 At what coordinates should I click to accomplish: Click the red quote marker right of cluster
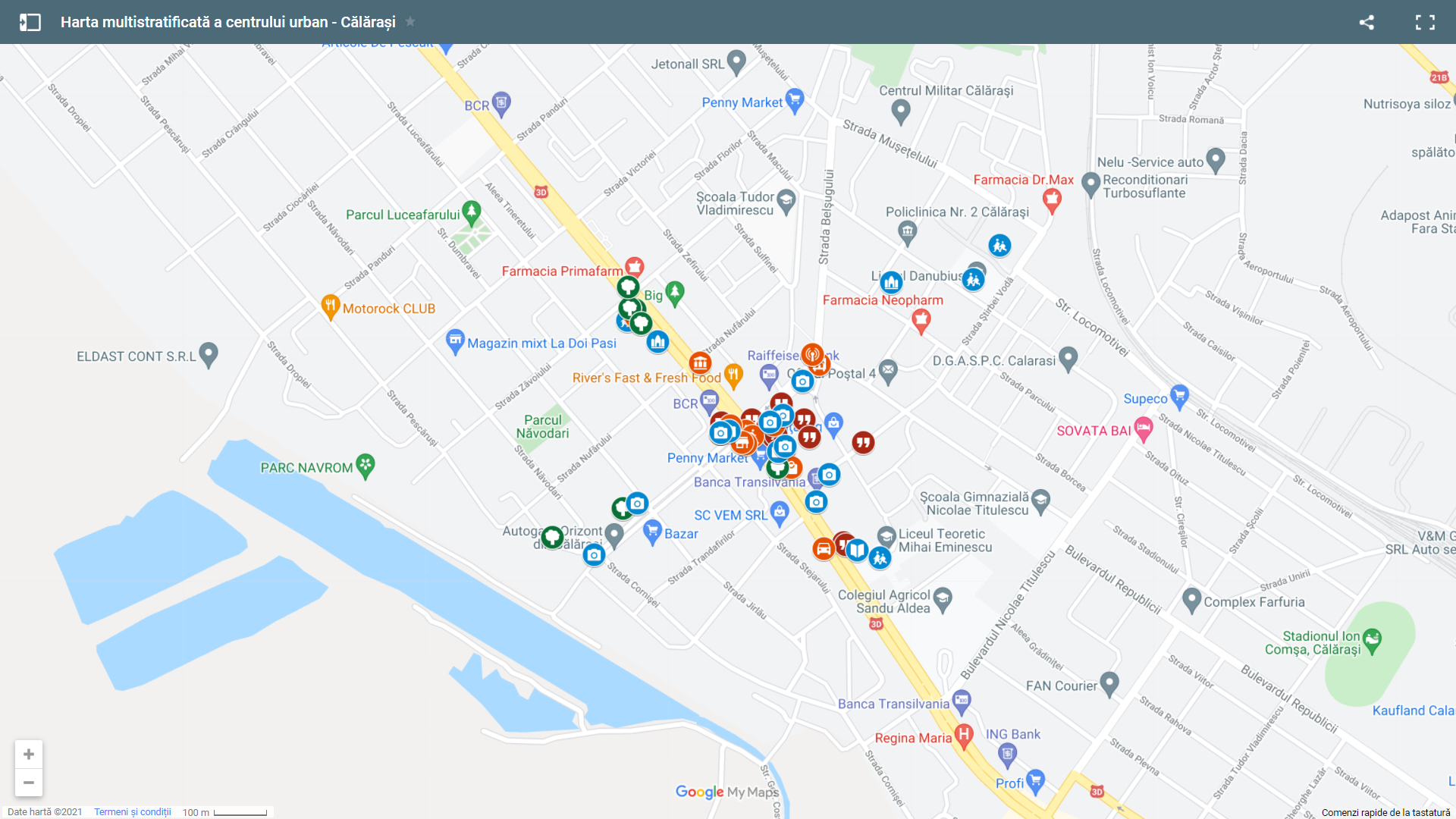click(x=863, y=442)
